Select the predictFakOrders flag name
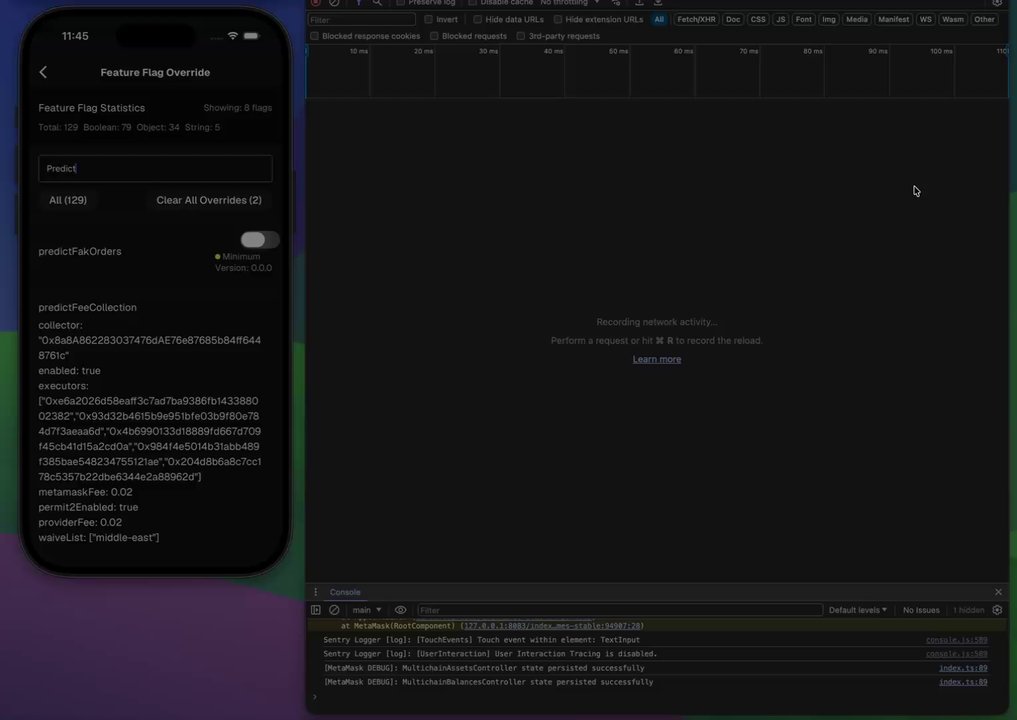Screen dimensions: 1017x720 (x=80, y=252)
